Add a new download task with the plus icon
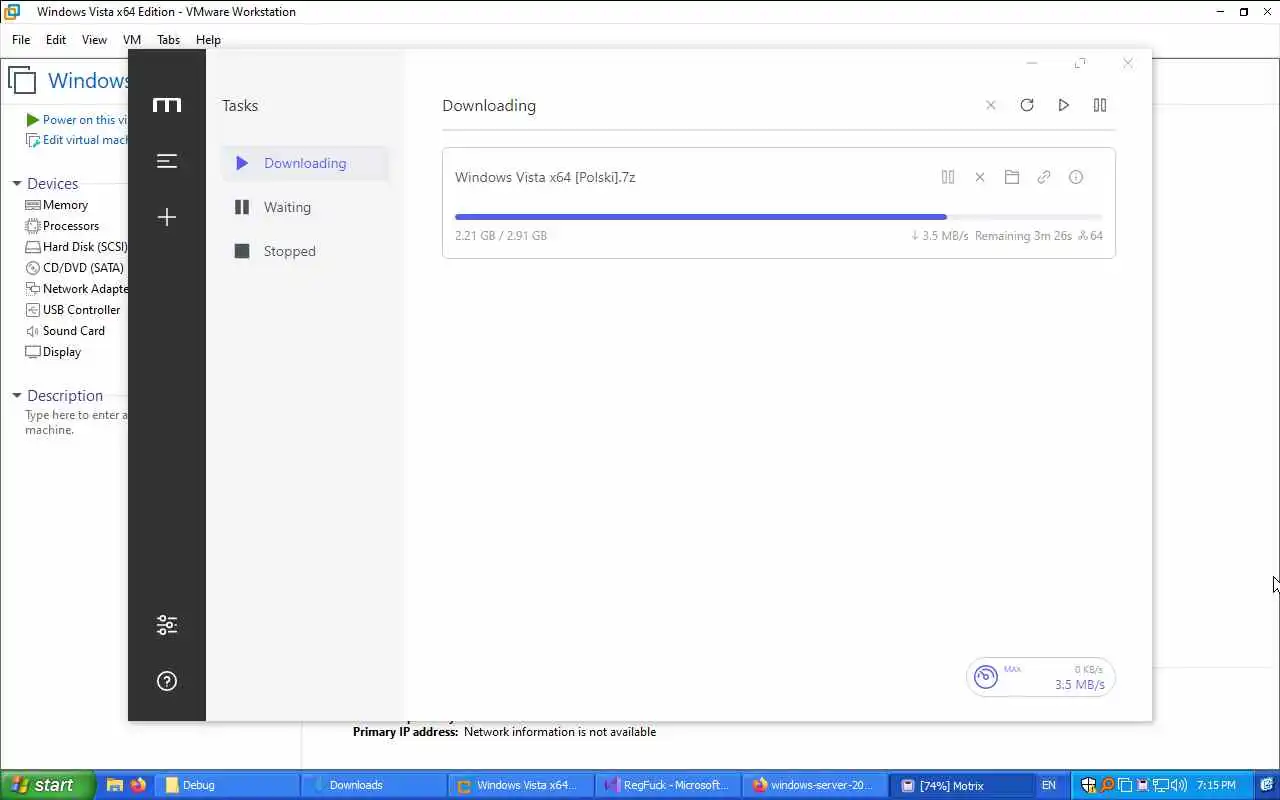Image resolution: width=1280 pixels, height=800 pixels. coord(167,217)
